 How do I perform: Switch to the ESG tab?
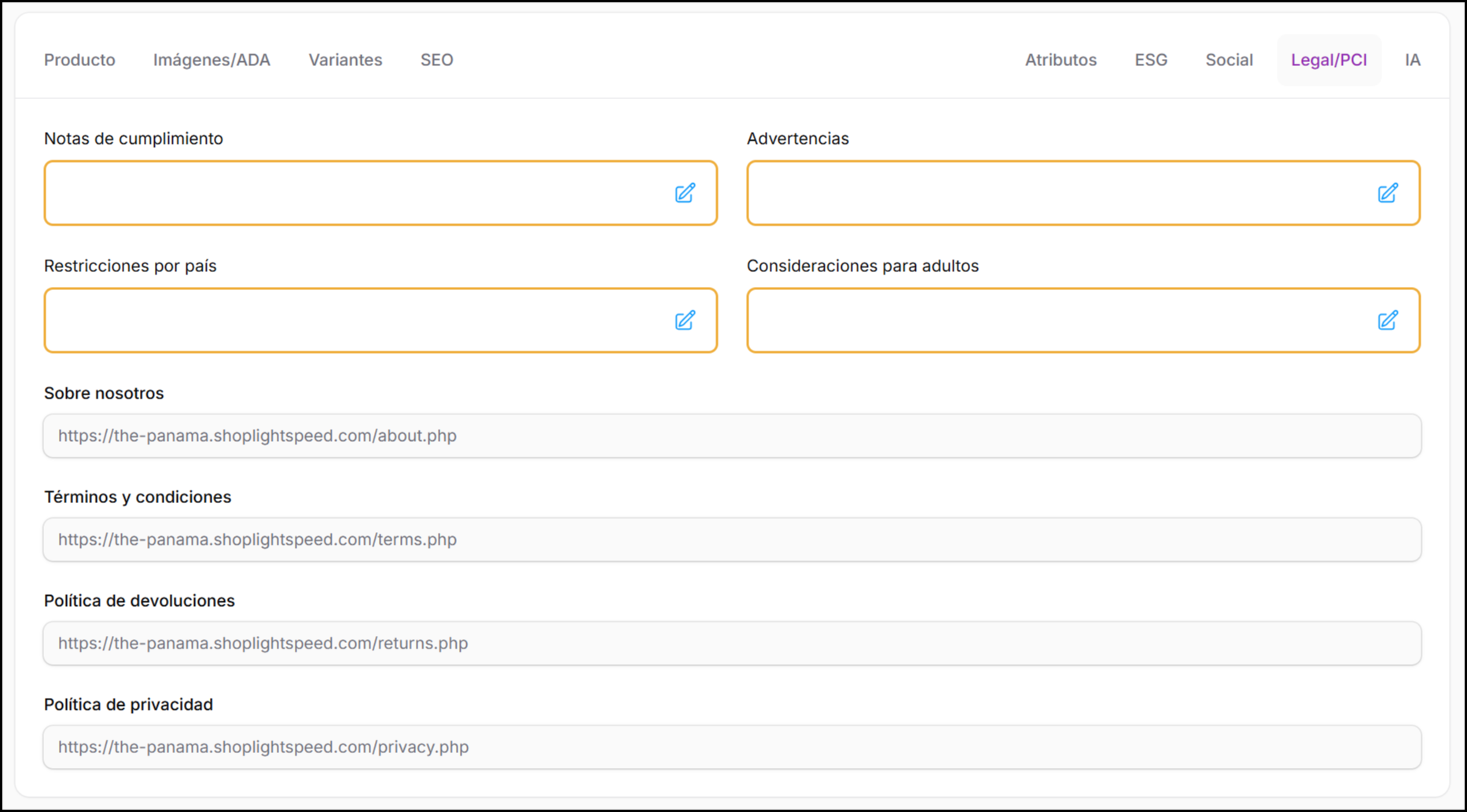point(1151,60)
